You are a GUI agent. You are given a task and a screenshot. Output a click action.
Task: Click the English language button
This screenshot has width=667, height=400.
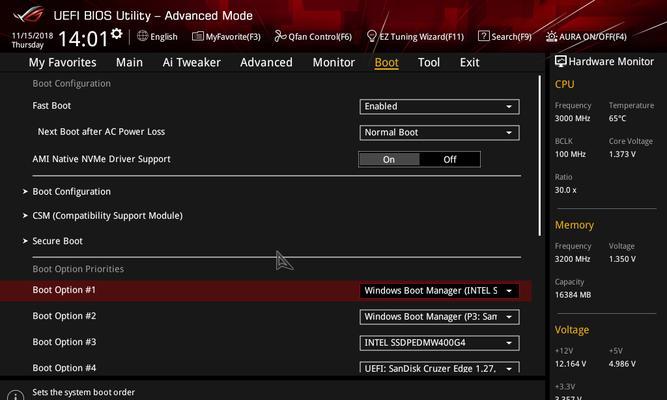164,37
